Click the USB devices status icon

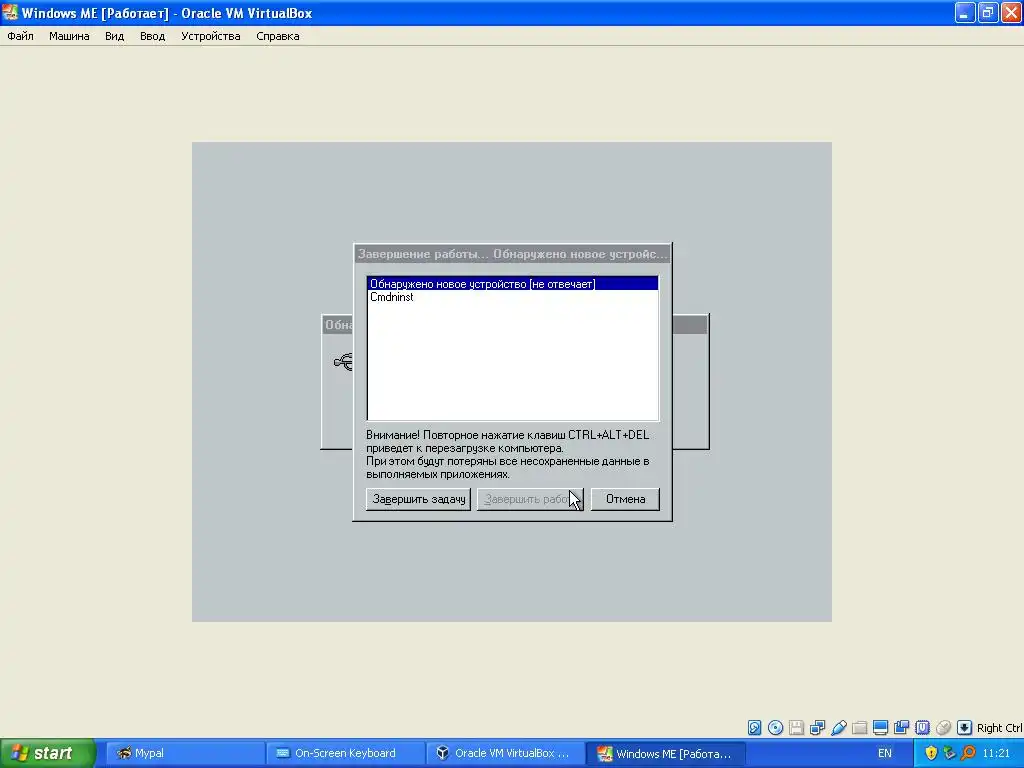coord(839,728)
